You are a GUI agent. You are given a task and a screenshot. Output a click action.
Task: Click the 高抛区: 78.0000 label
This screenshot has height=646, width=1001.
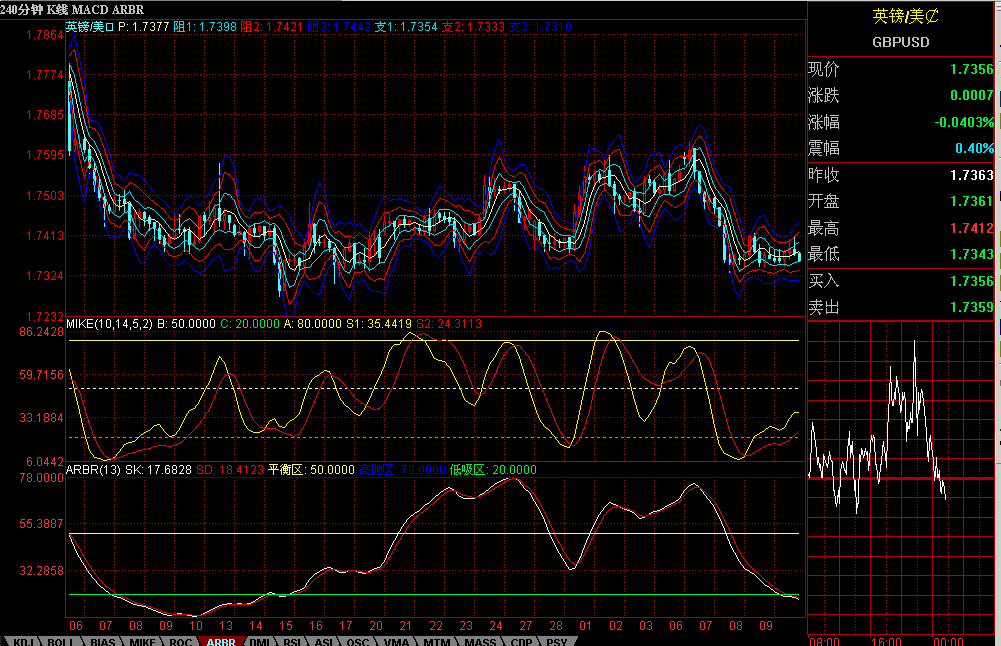pos(402,470)
